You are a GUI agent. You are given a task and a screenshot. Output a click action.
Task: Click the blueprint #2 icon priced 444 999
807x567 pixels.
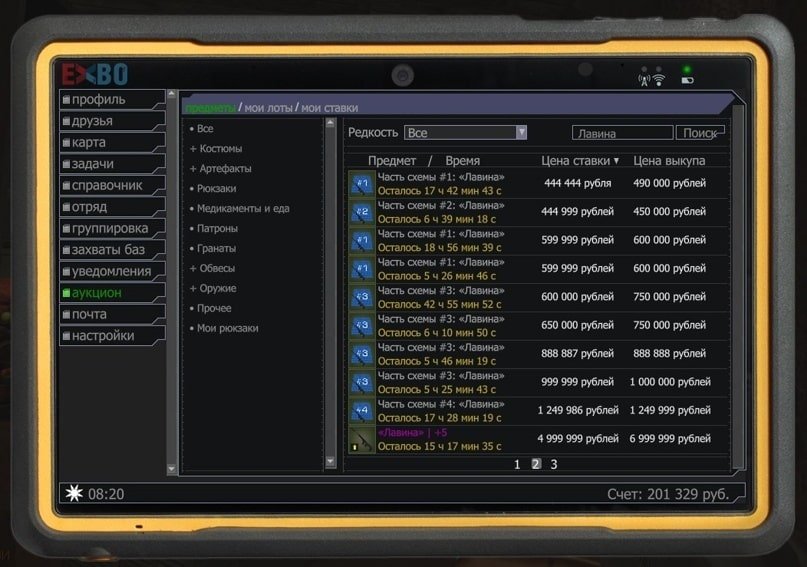pos(362,212)
